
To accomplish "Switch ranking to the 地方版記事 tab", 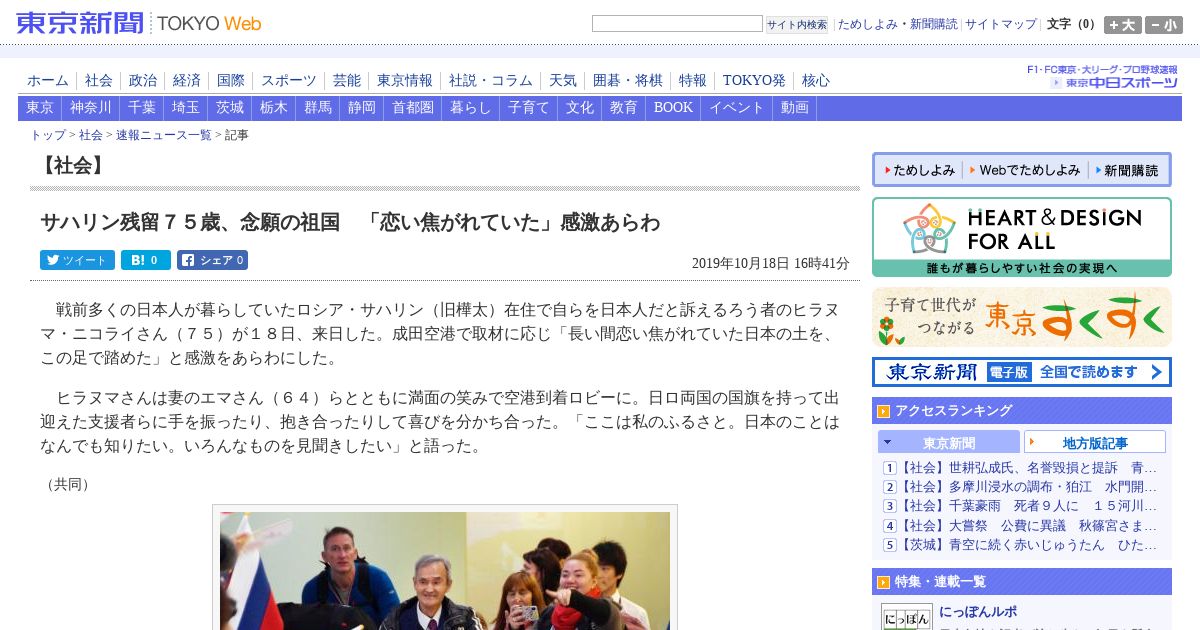I will click(1095, 442).
